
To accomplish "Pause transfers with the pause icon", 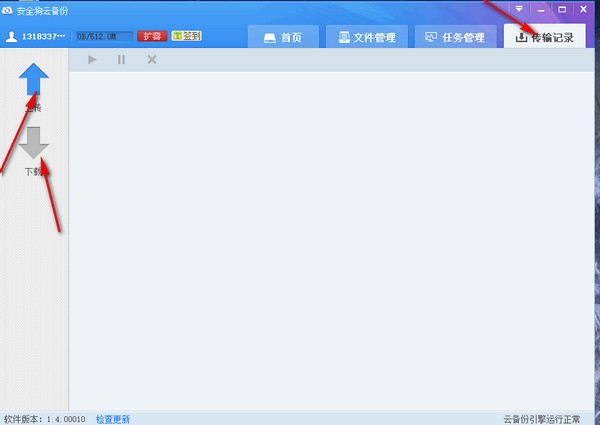I will (122, 60).
